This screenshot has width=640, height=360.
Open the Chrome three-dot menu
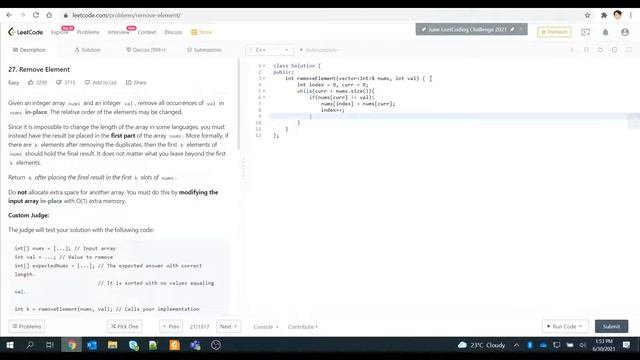[x=631, y=15]
